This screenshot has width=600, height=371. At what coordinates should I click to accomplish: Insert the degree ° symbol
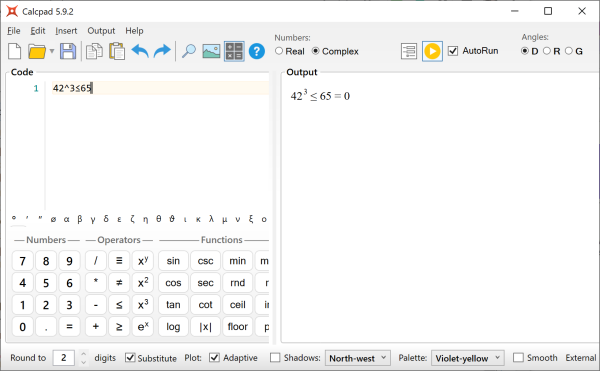[x=14, y=218]
